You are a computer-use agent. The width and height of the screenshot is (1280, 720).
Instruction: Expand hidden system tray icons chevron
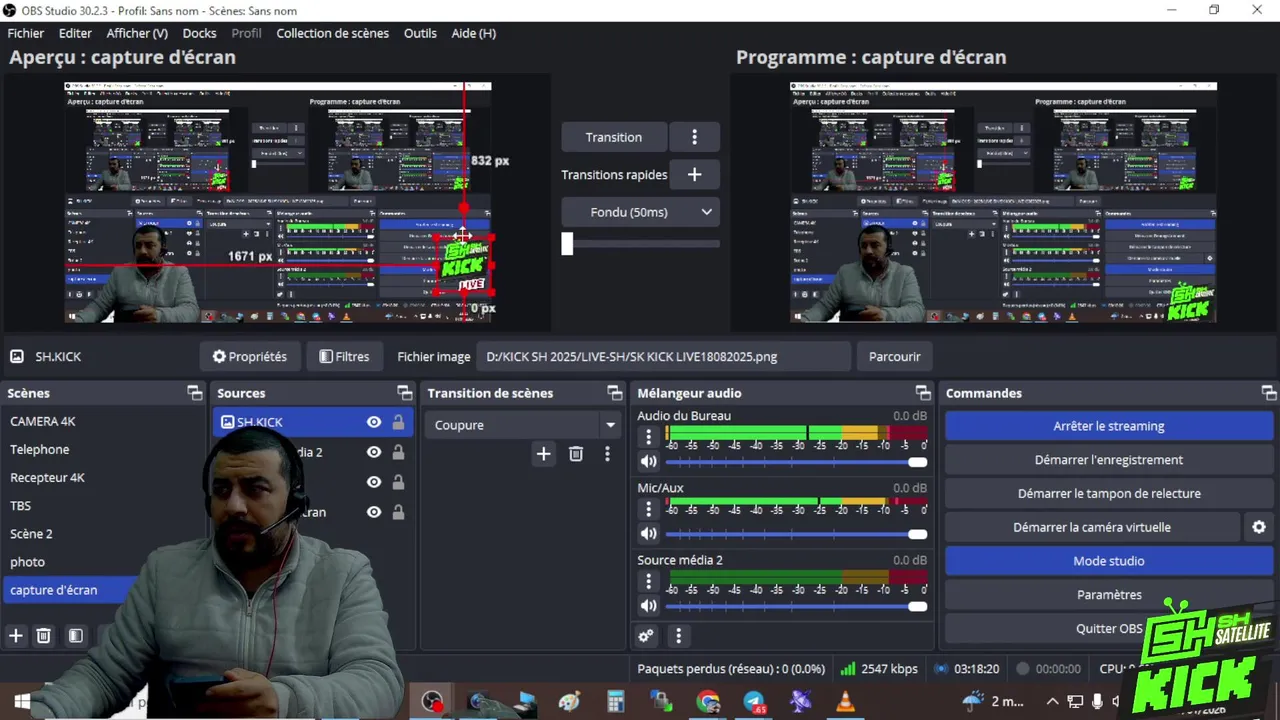tap(1052, 701)
